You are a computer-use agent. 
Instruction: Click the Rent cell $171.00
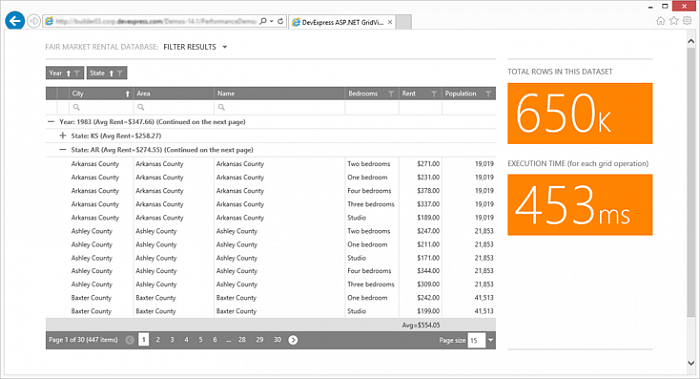click(428, 258)
